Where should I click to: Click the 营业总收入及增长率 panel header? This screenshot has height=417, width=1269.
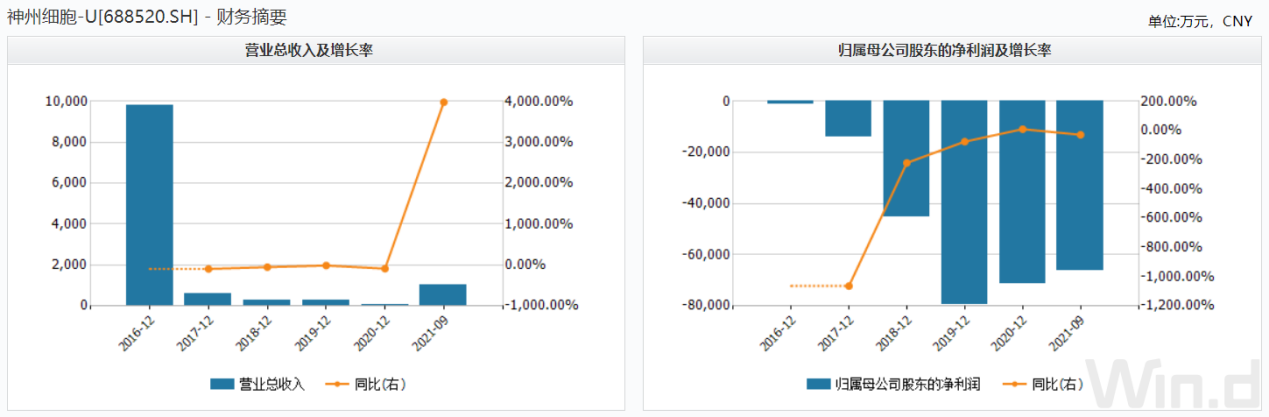point(316,50)
